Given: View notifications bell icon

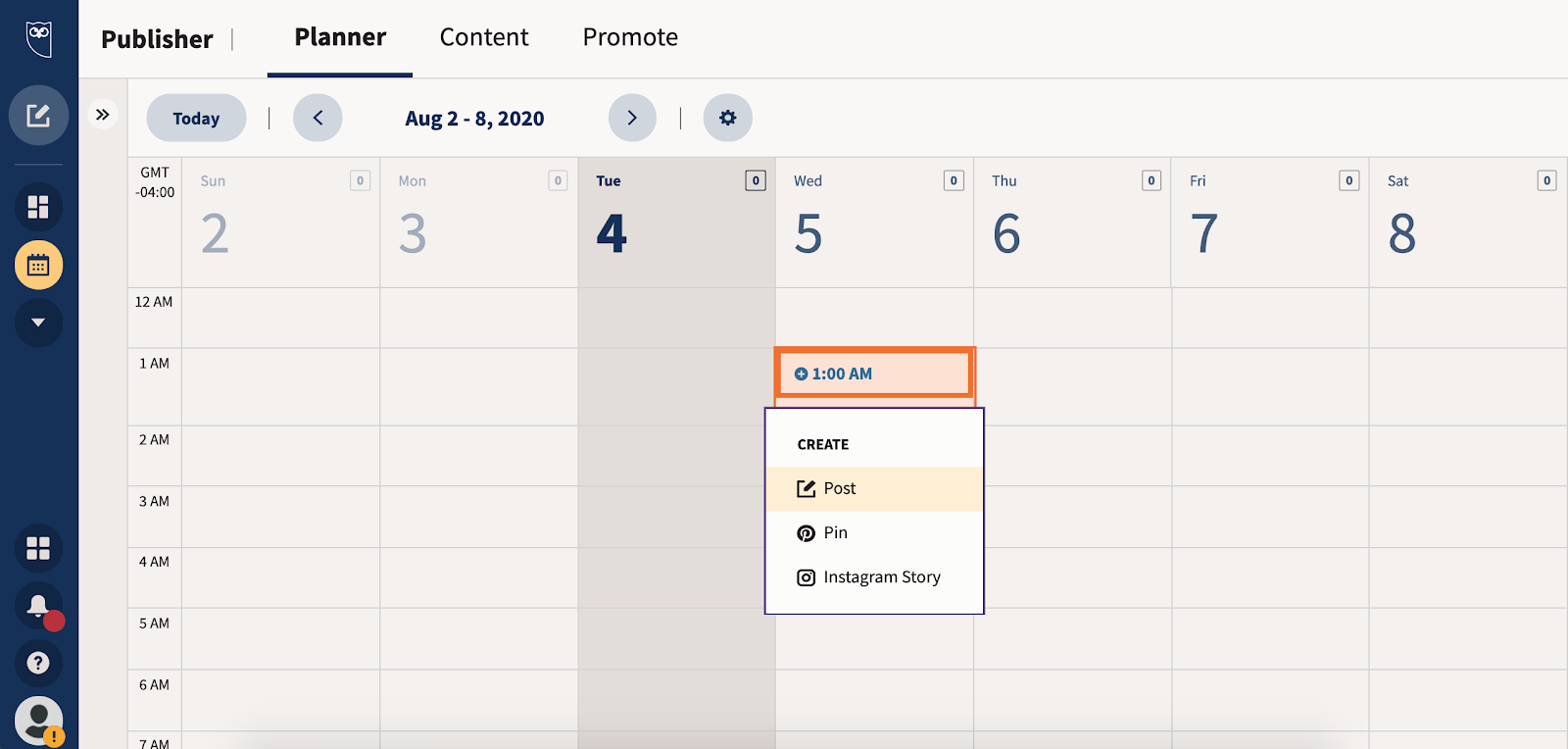Looking at the screenshot, I should 38,606.
